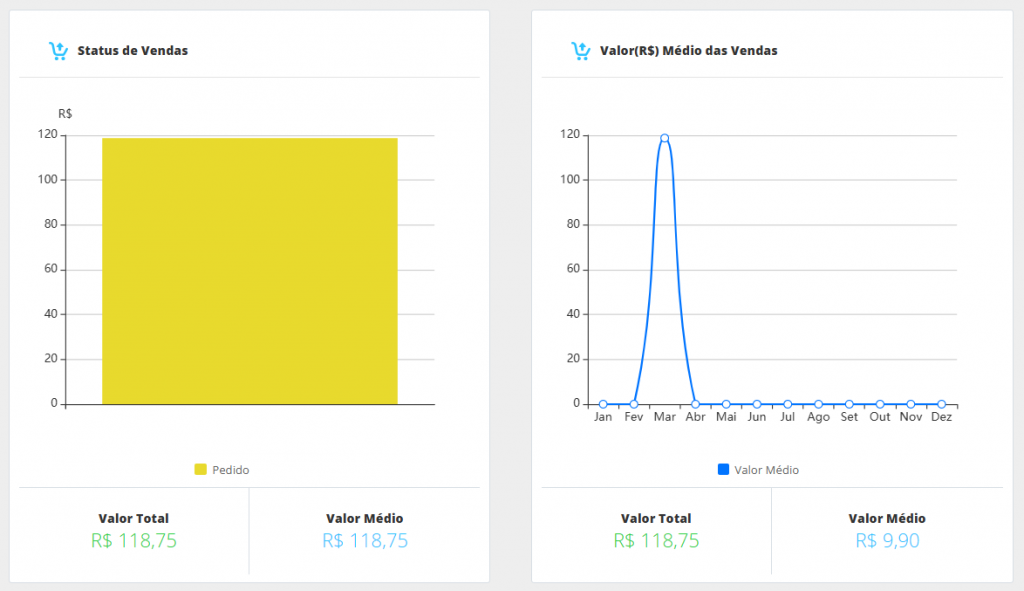
Task: Click the Status de Vendas panel title
Action: [x=132, y=51]
